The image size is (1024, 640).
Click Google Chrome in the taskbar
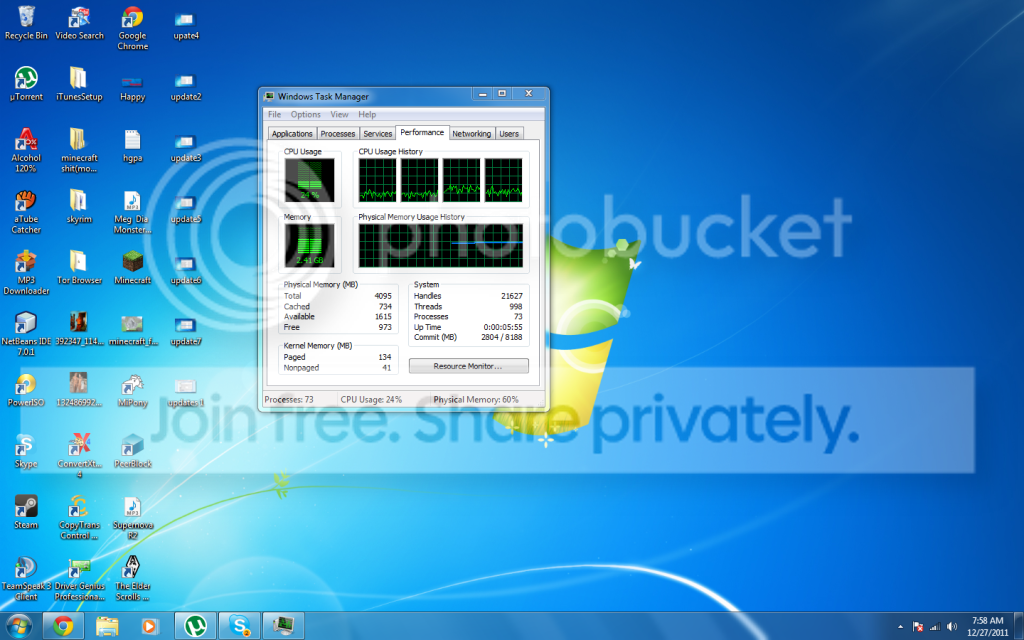[63, 626]
